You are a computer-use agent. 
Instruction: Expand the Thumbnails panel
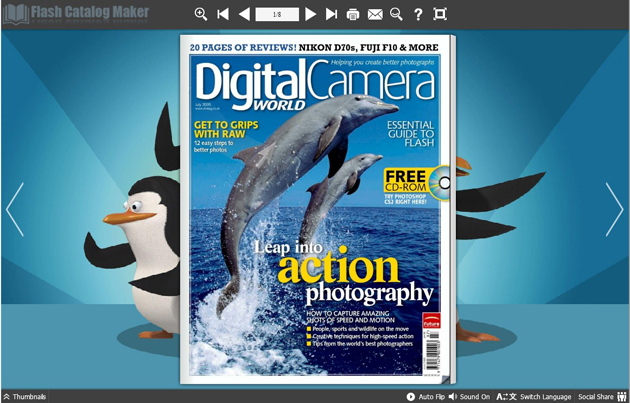25,397
